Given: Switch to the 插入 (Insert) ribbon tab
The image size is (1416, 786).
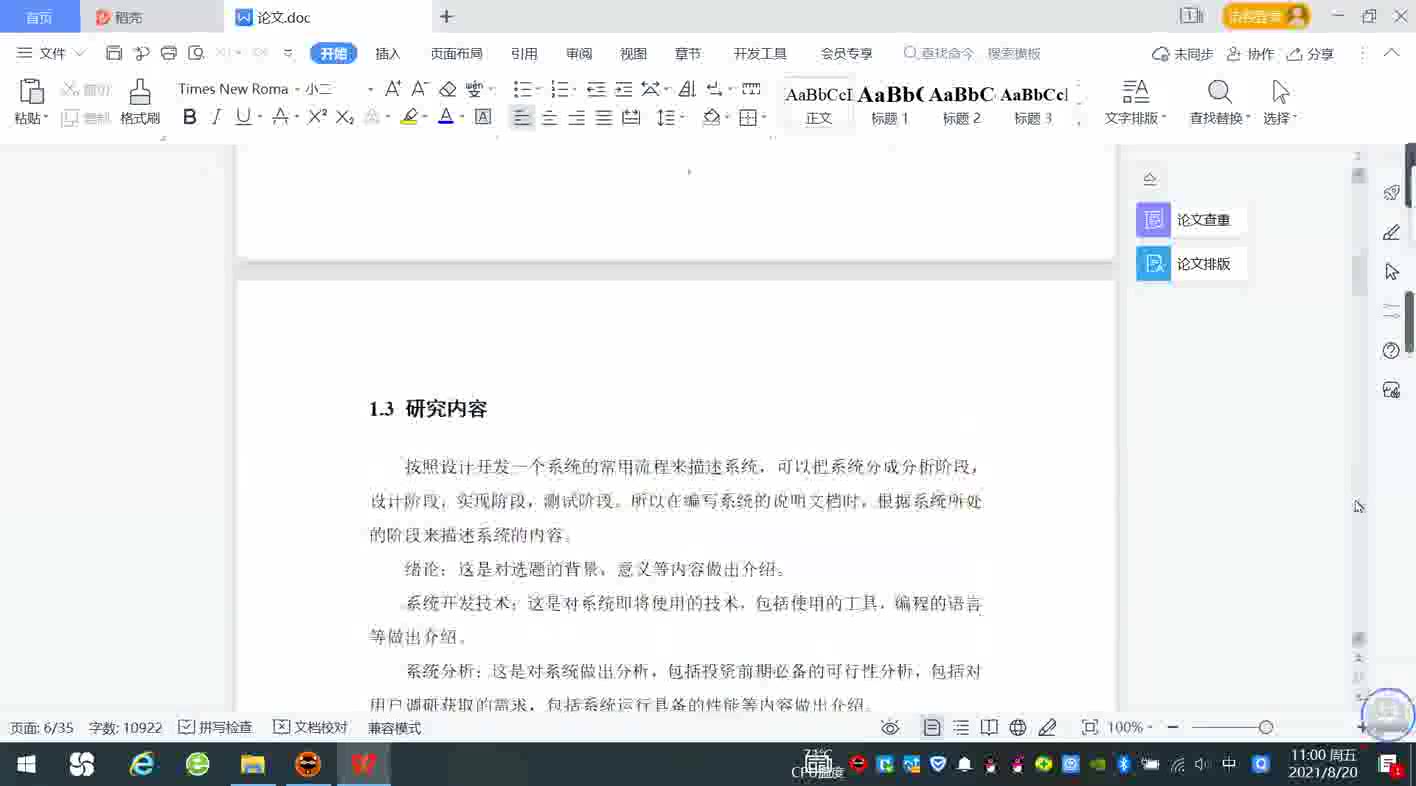Looking at the screenshot, I should [x=387, y=54].
